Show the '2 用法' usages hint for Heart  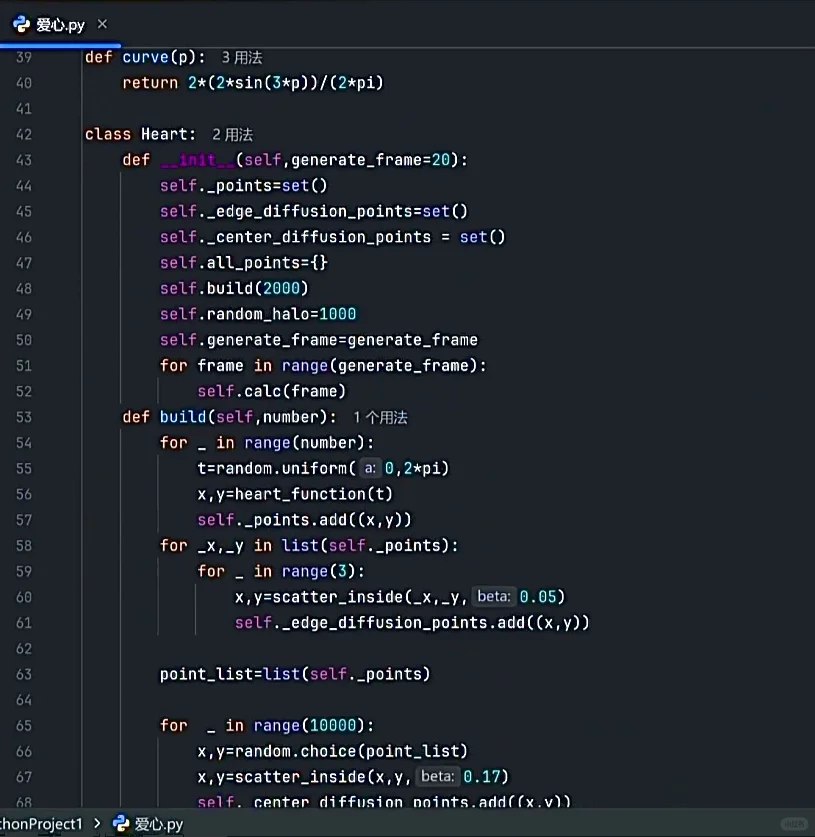232,135
